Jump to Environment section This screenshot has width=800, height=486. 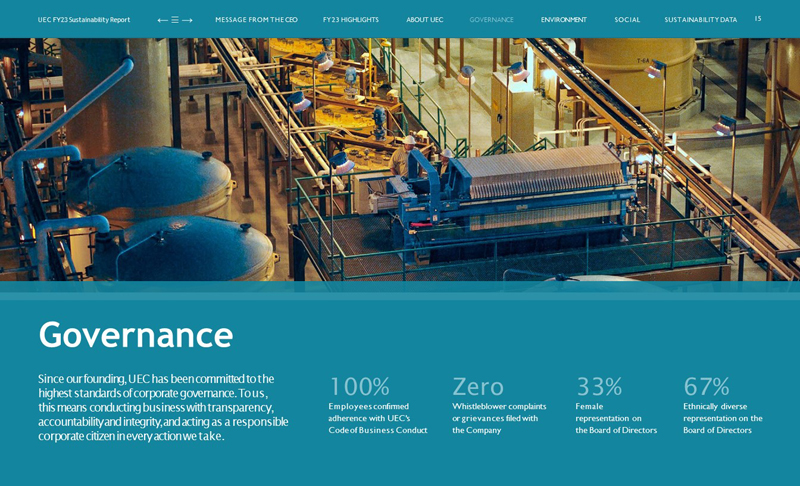563,20
